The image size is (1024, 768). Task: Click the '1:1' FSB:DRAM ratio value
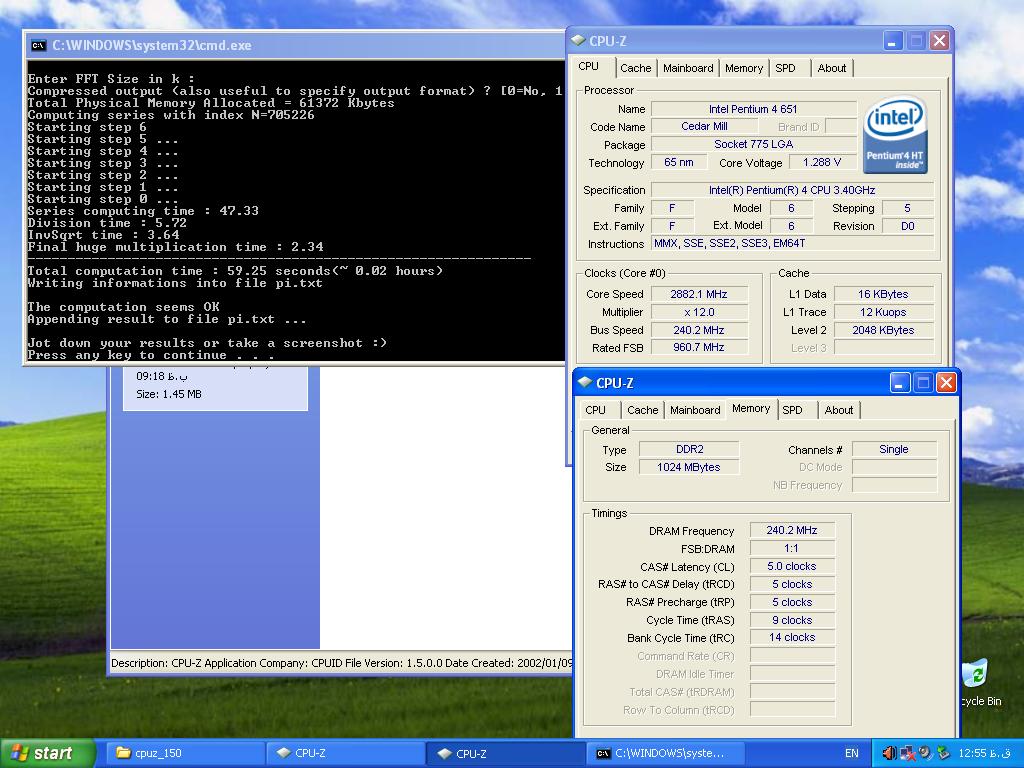coord(792,548)
